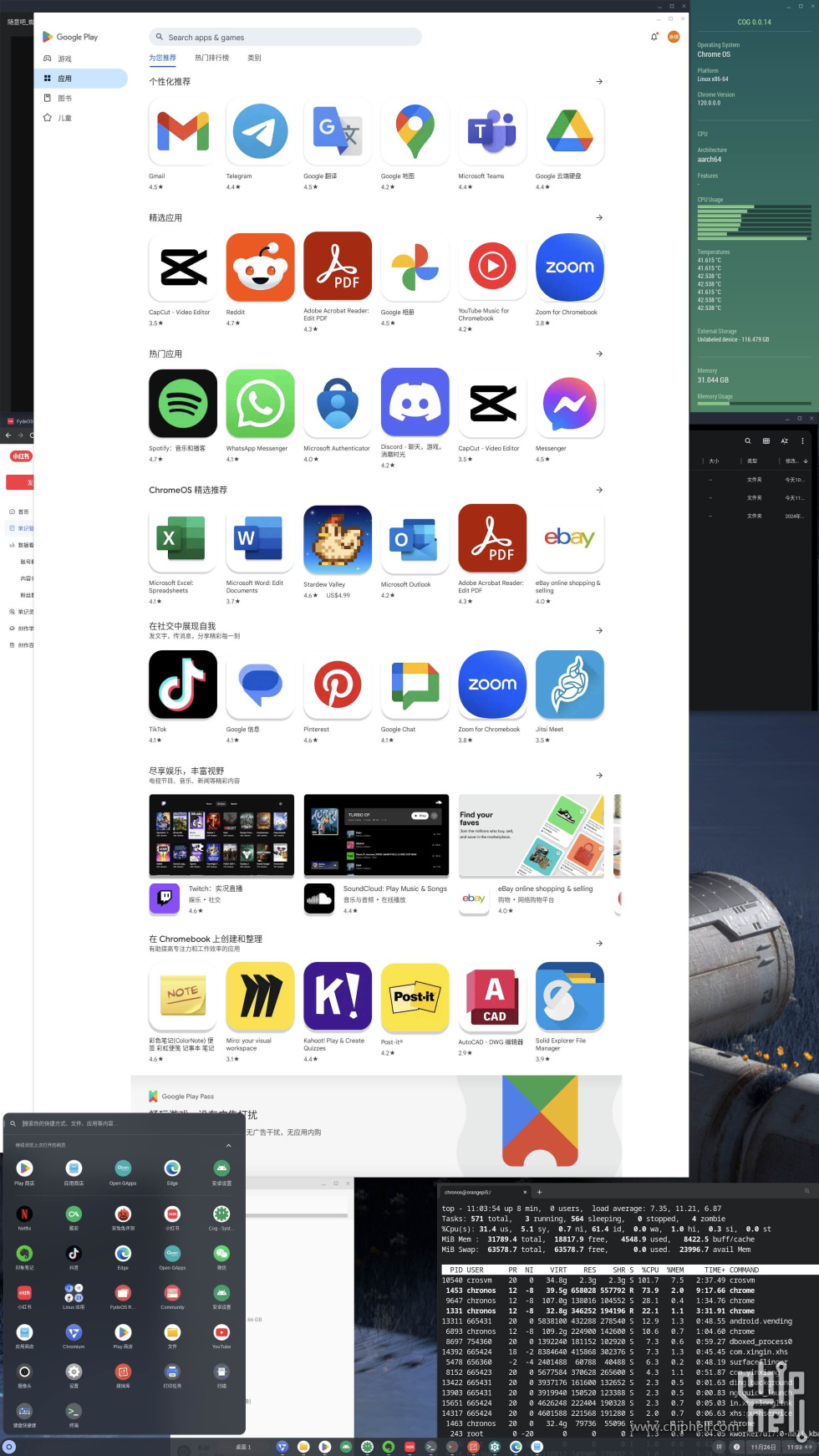819x1456 pixels.
Task: Click the 11月26日 date on the shelf
Action: tap(763, 1447)
